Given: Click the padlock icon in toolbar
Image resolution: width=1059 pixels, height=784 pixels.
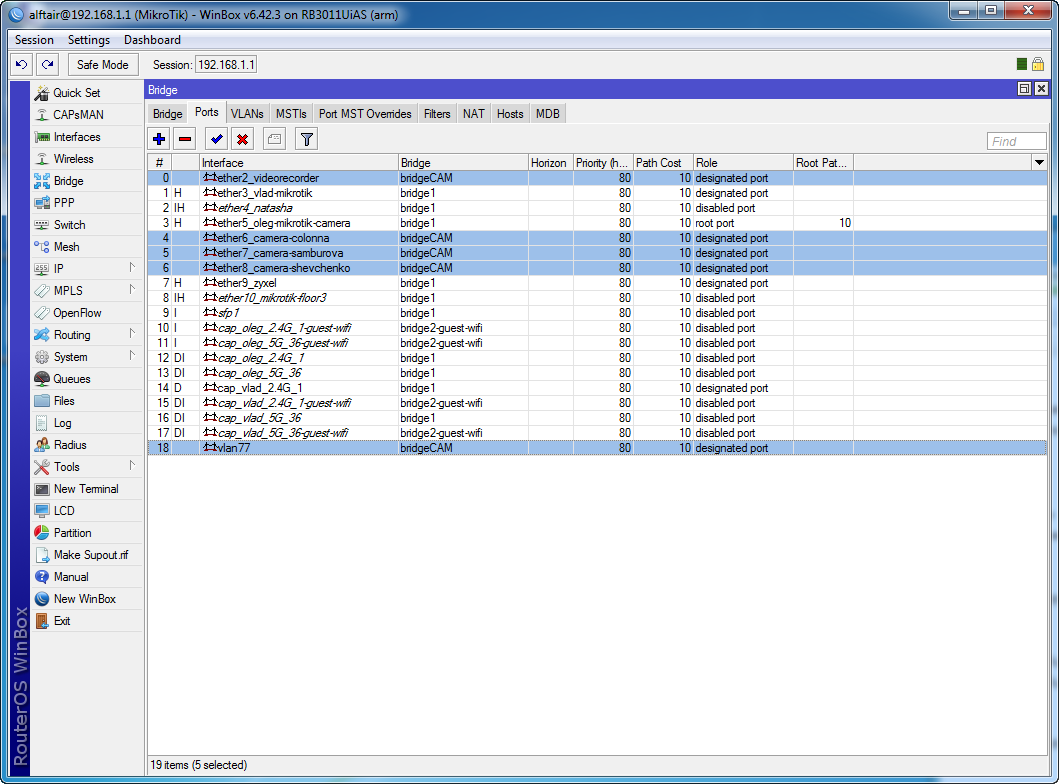Looking at the screenshot, I should point(1038,64).
